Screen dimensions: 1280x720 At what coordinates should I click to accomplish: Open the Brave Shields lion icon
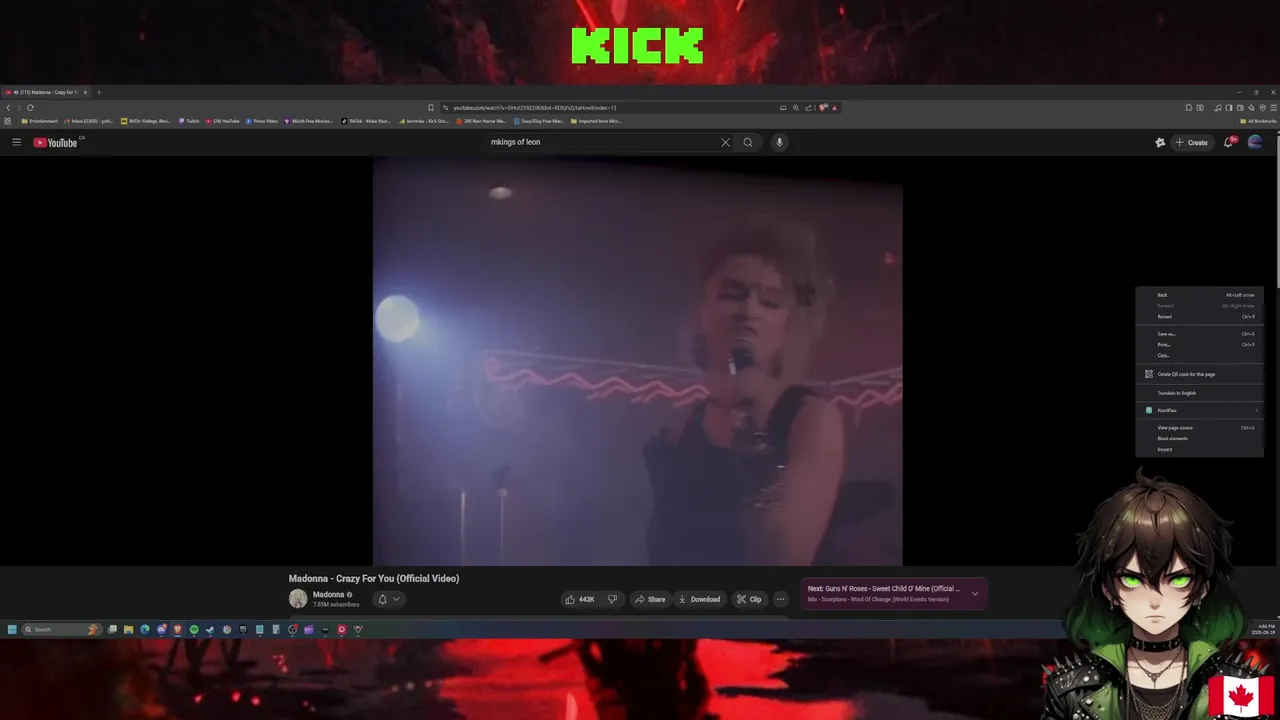click(822, 107)
